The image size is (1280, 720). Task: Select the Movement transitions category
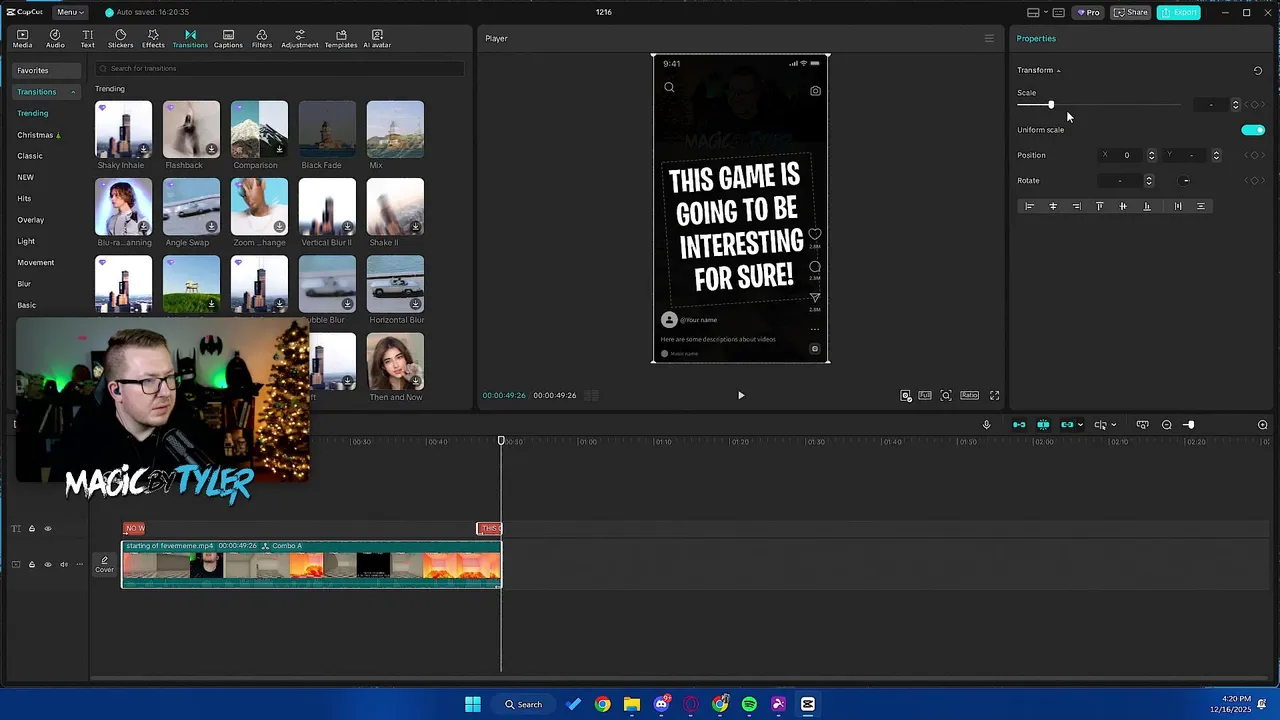pos(35,262)
